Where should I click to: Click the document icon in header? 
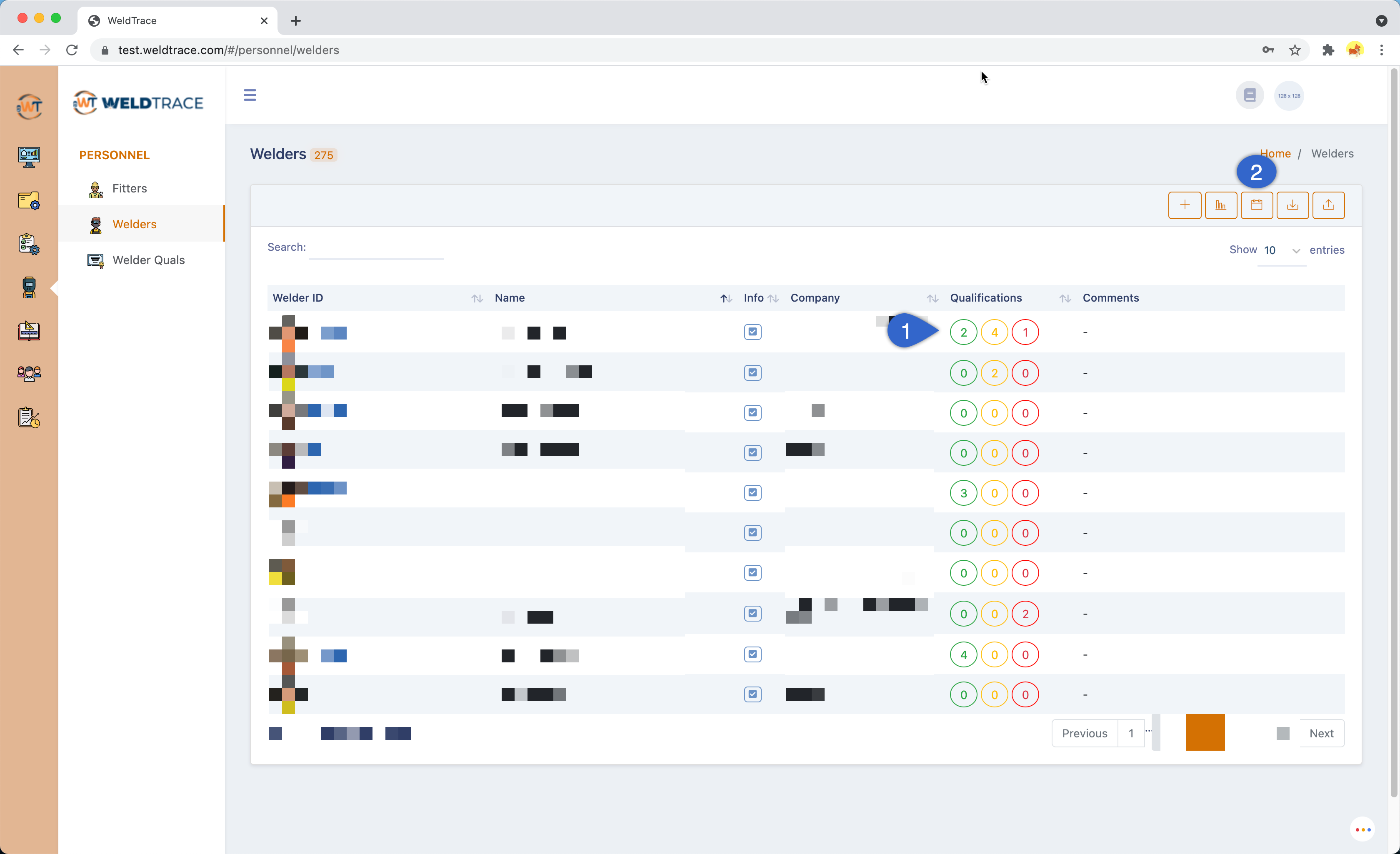1250,95
